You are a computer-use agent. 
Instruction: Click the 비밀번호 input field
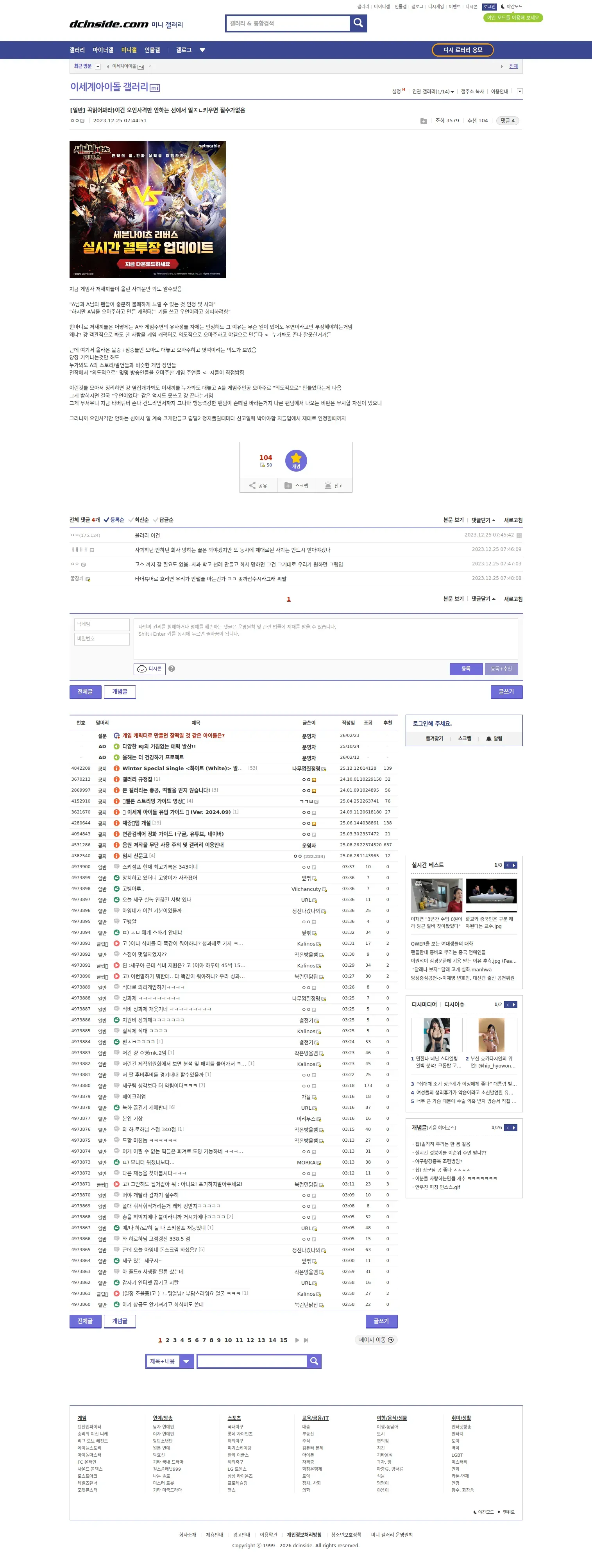click(102, 639)
